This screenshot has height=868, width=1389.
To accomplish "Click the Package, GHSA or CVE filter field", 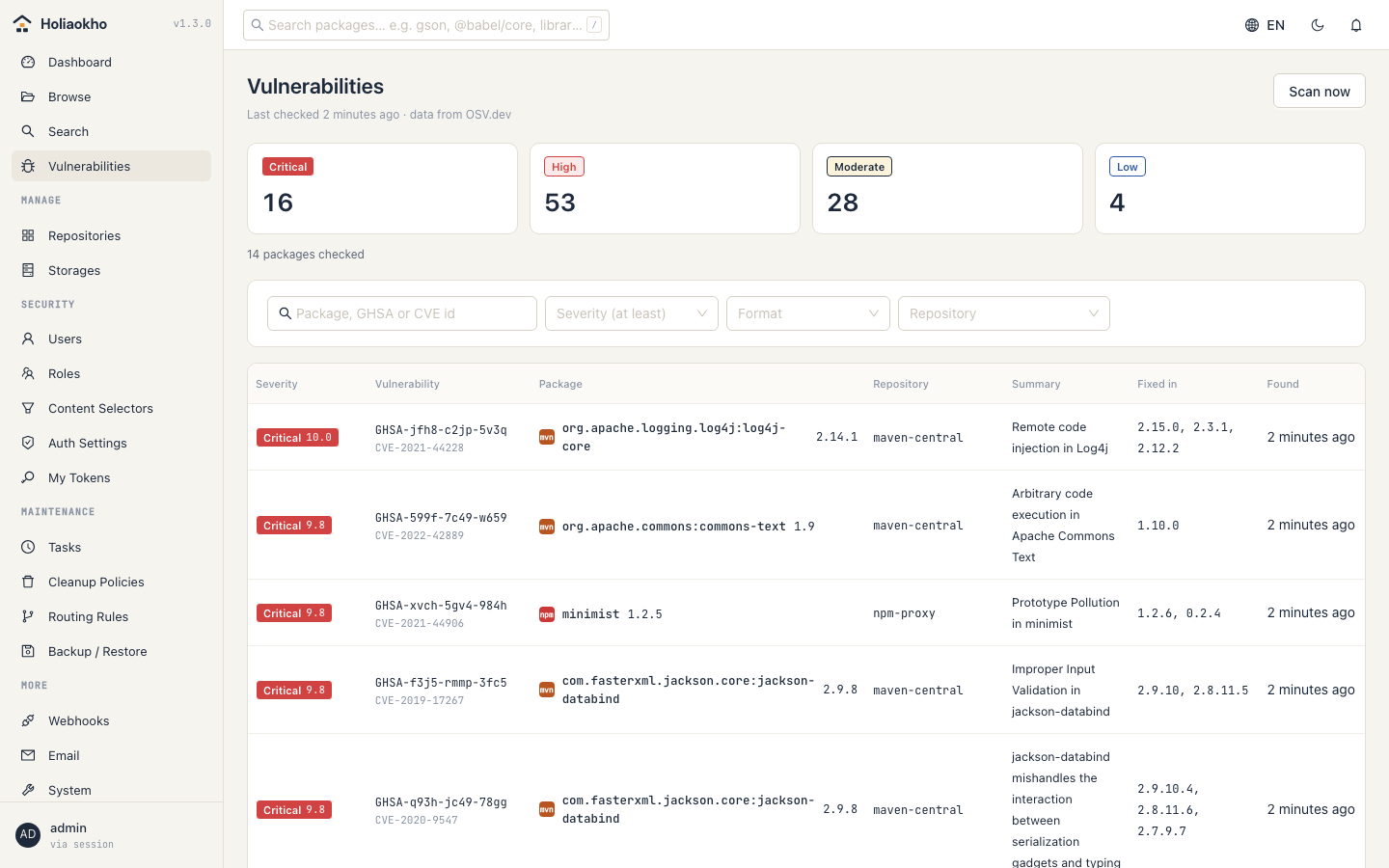I will (x=402, y=313).
